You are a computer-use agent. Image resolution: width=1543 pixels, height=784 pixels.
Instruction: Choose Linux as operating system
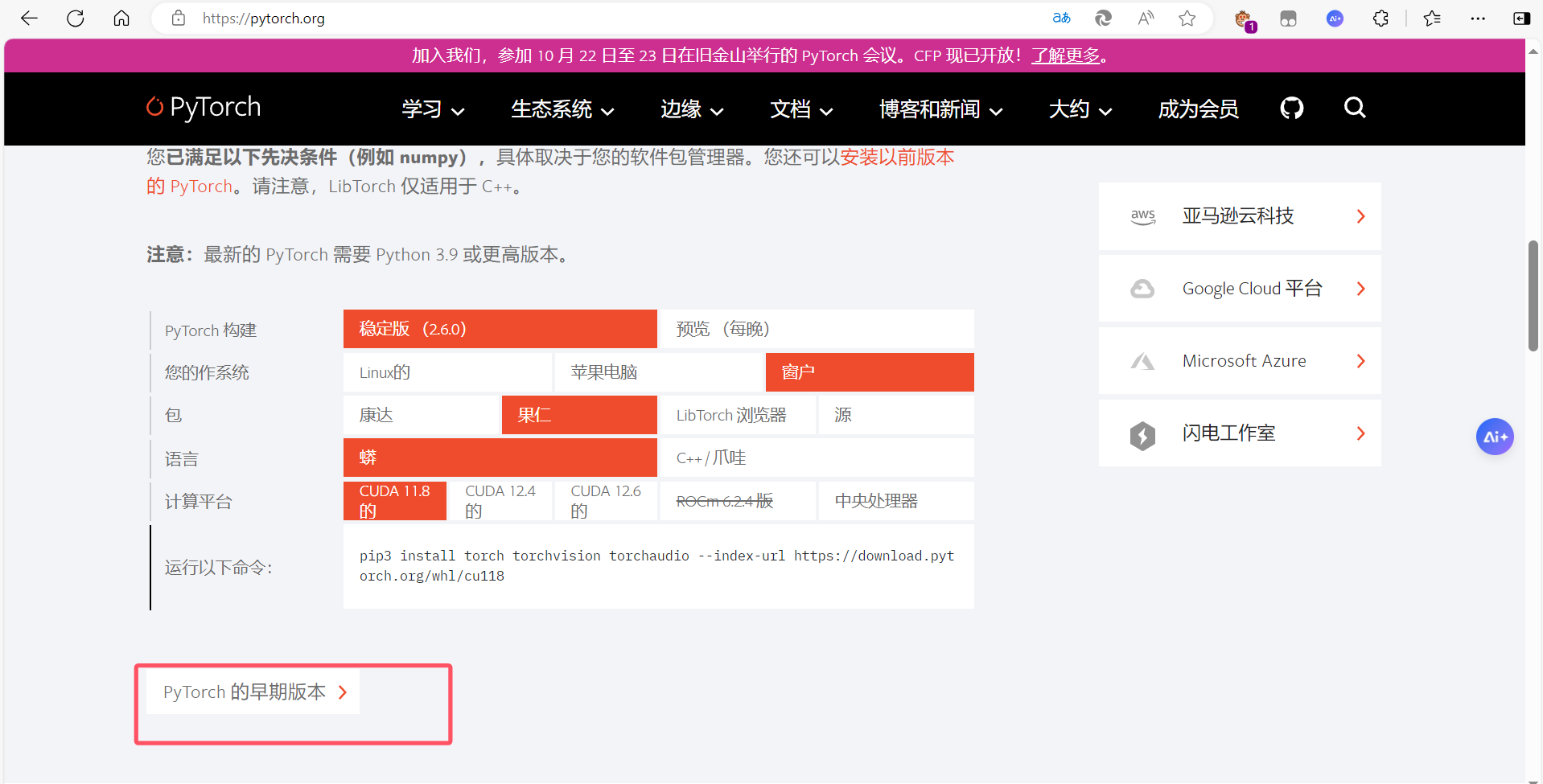click(447, 372)
